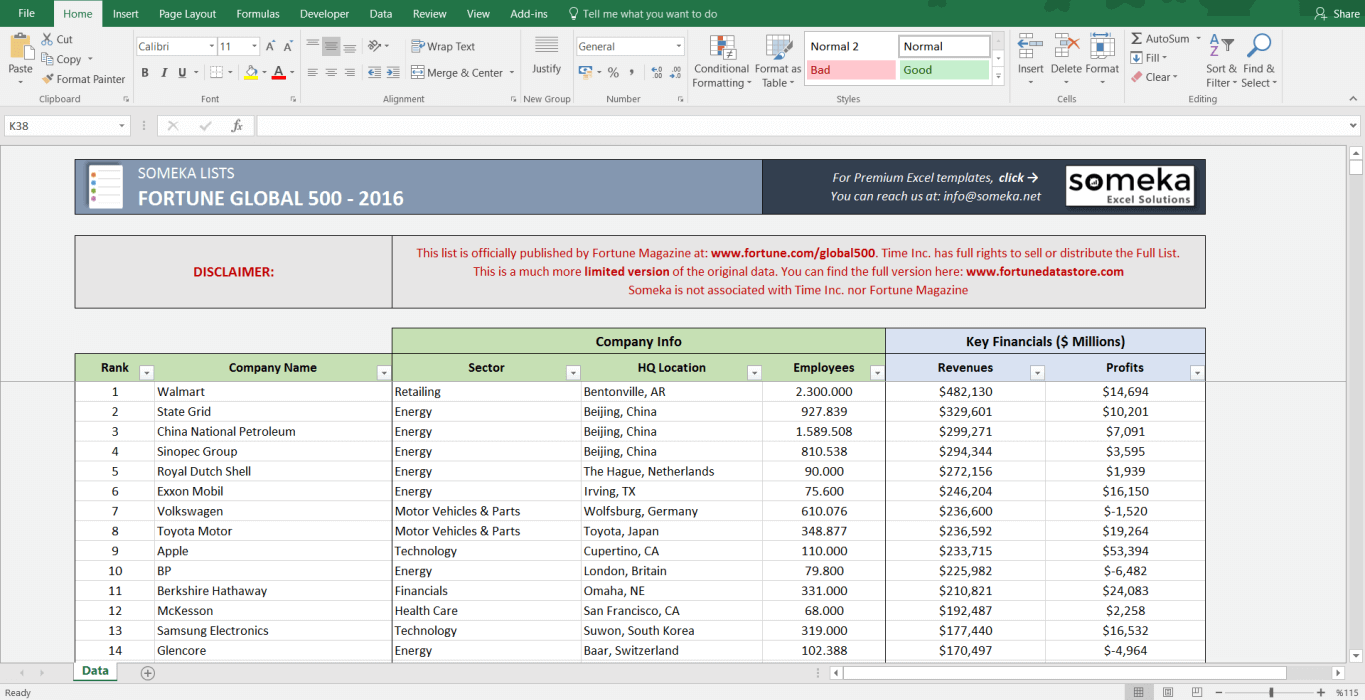
Task: Click the Share button
Action: pos(1336,14)
